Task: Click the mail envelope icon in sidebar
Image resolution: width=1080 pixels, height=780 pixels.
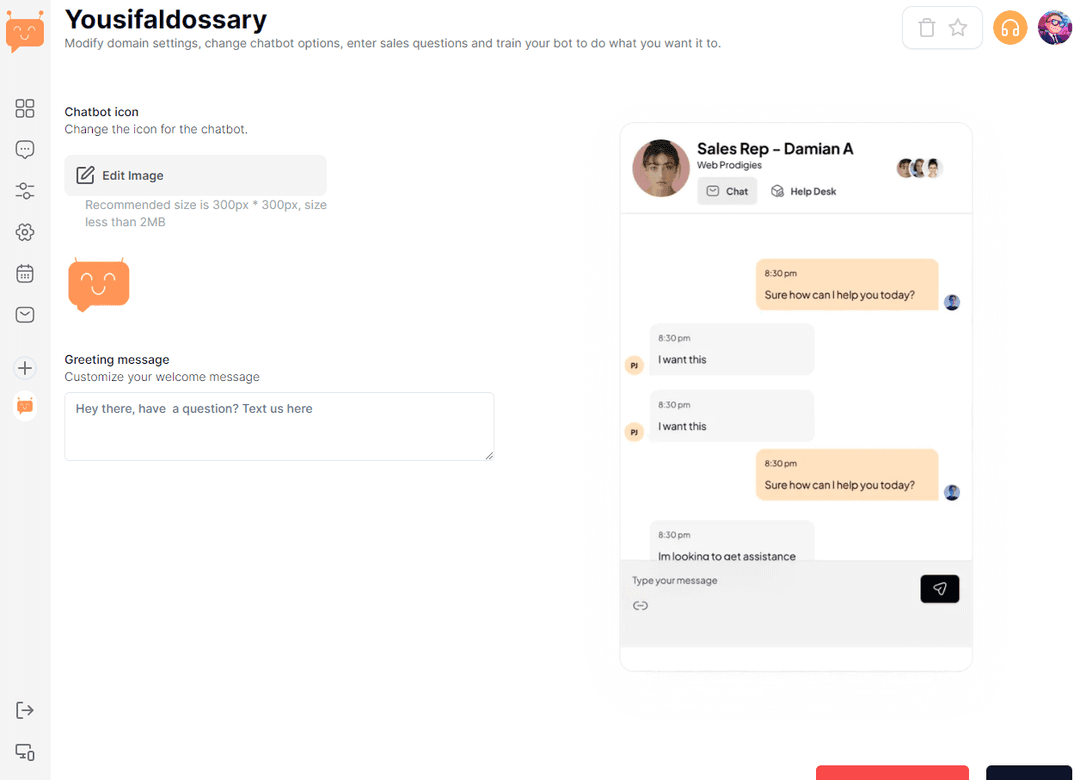Action: pos(25,315)
